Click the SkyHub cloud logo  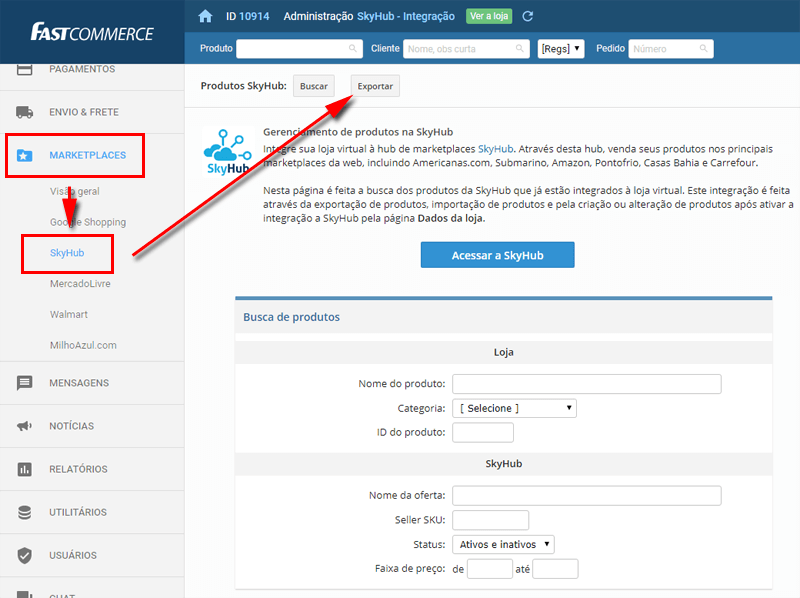pos(228,152)
